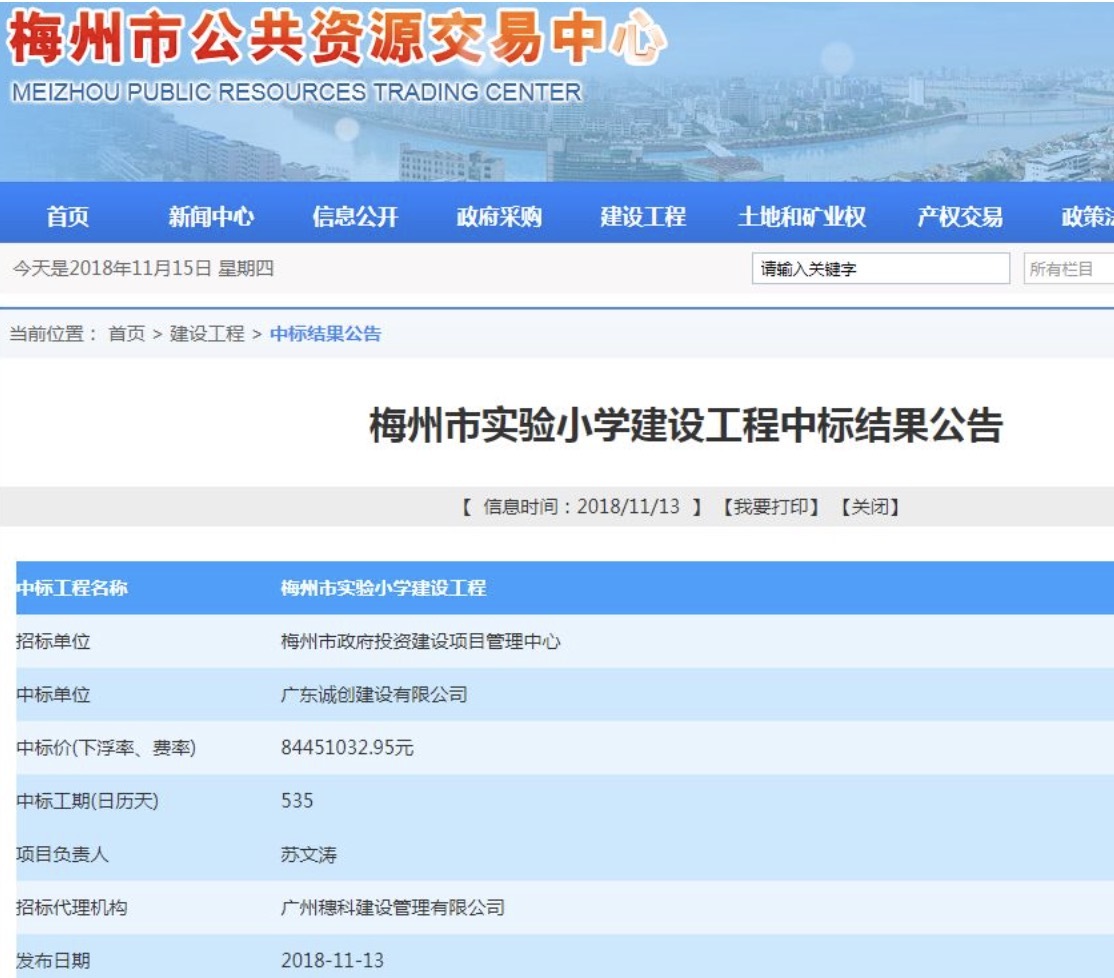
Task: Select the 广东诚创建设有限公司 winning bidder cell
Action: (x=374, y=694)
